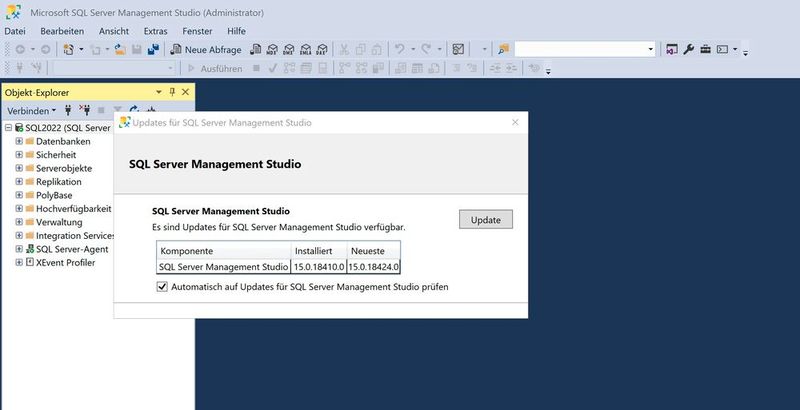Screen dimensions: 800x410
Task: Open a new DMX query
Action: tap(289, 49)
